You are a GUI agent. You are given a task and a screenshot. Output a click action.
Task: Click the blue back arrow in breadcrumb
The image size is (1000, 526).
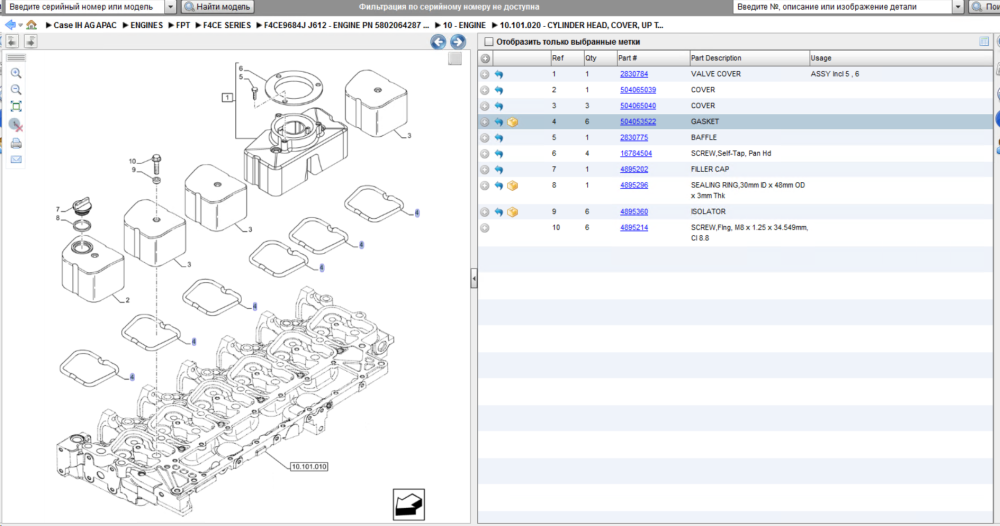pos(10,25)
